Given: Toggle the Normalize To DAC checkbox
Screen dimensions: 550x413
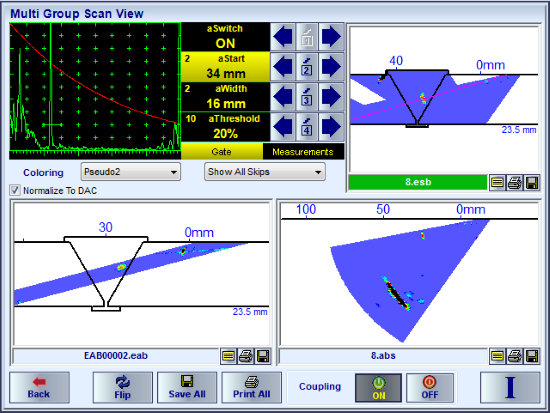Looking at the screenshot, I should [x=15, y=191].
